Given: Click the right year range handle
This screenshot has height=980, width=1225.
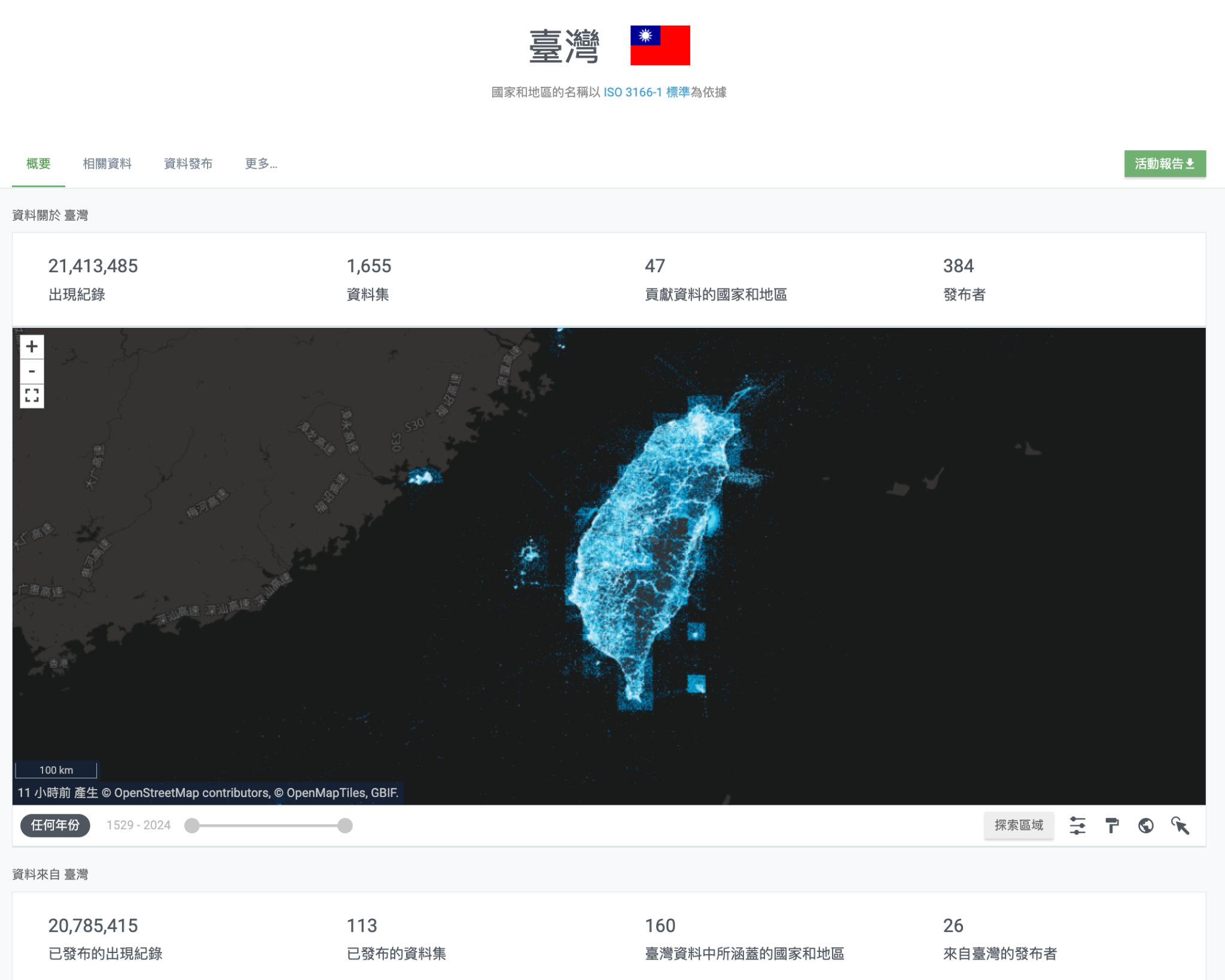Looking at the screenshot, I should (345, 826).
